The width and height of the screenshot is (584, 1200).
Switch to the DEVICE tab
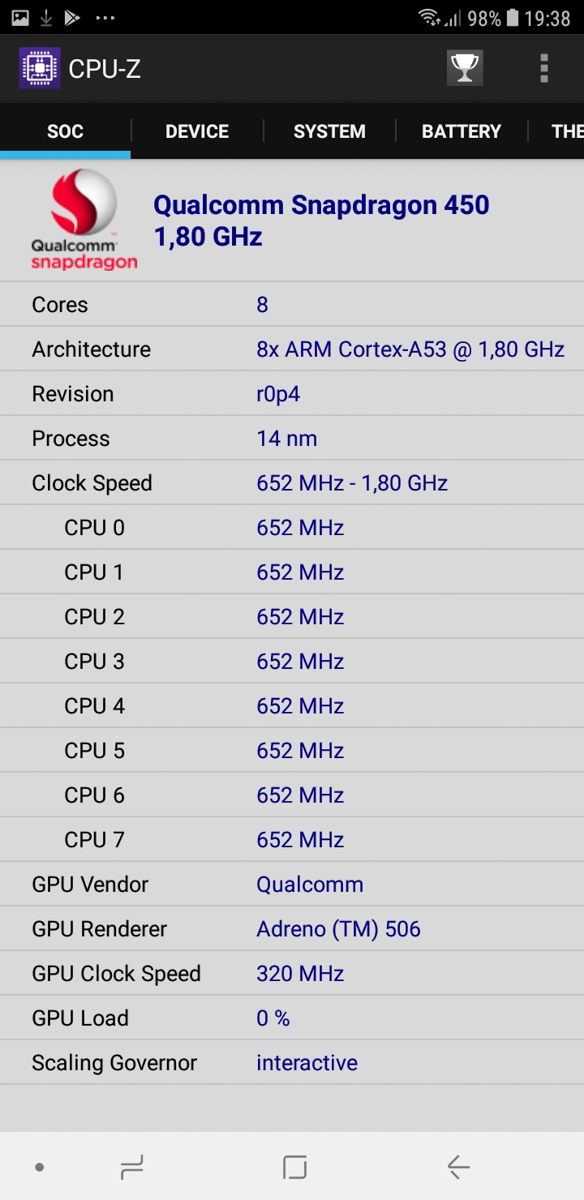coord(197,131)
